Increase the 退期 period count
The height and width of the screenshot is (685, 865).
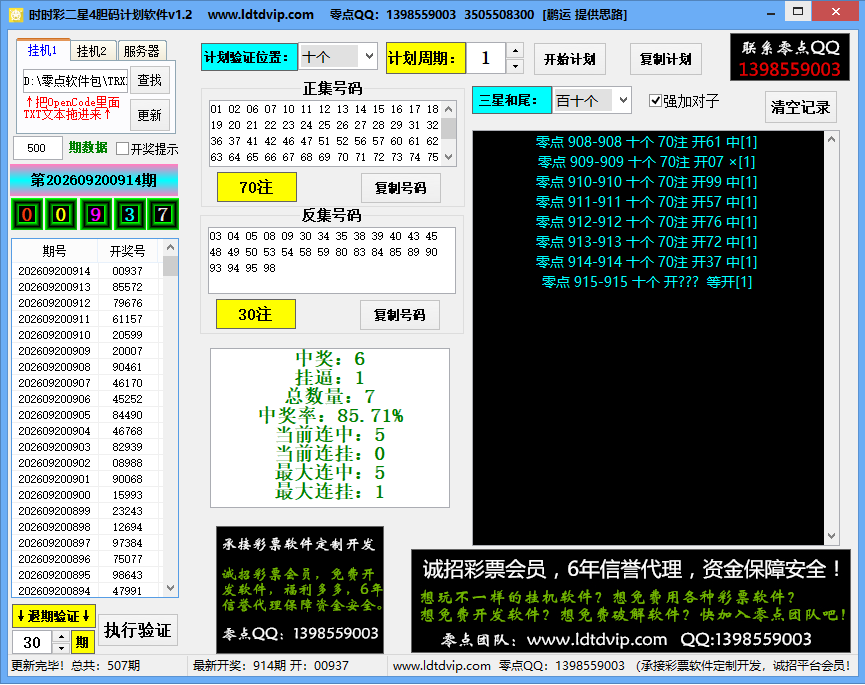click(x=61, y=636)
